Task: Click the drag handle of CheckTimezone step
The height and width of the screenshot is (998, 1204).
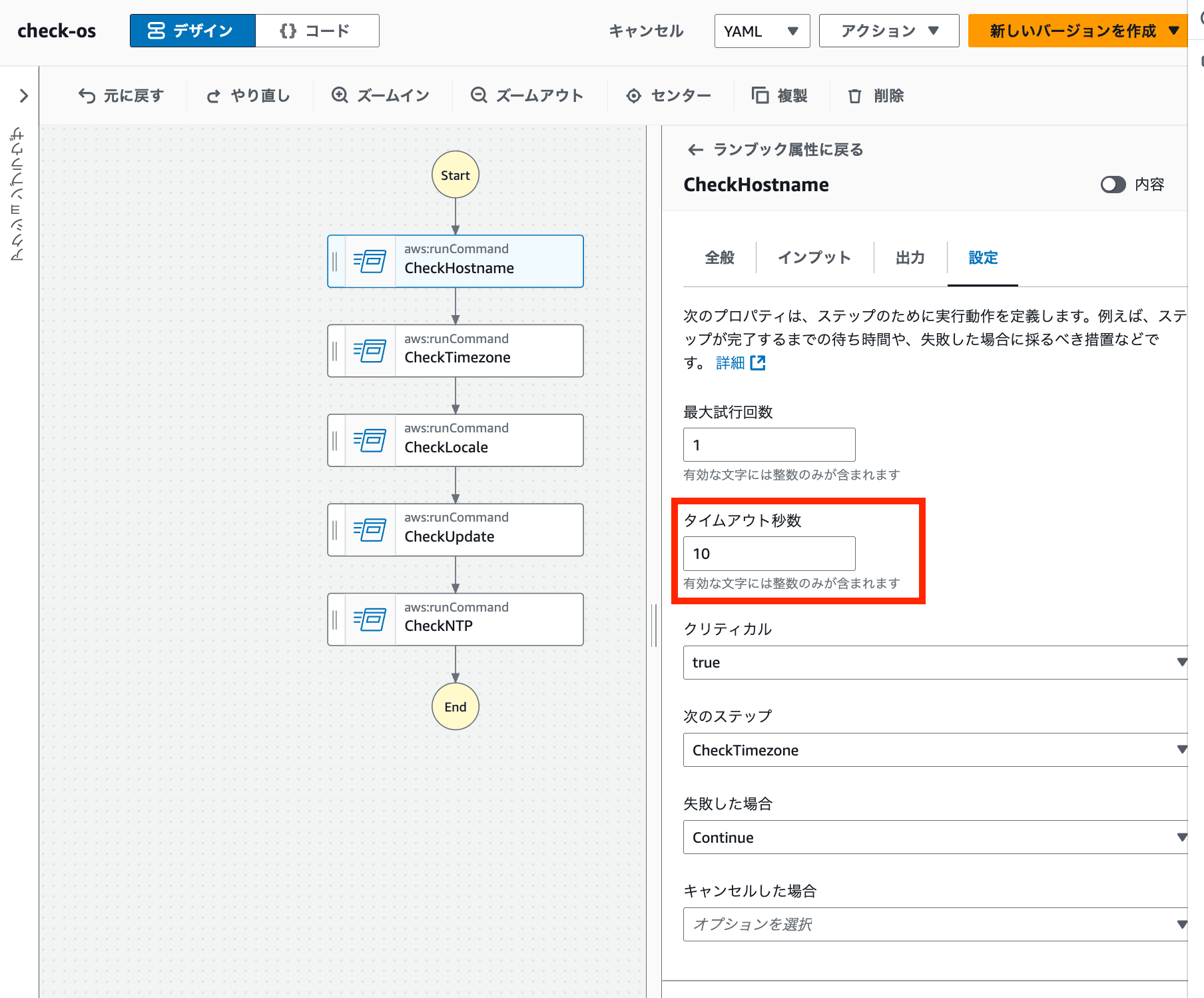Action: point(335,351)
